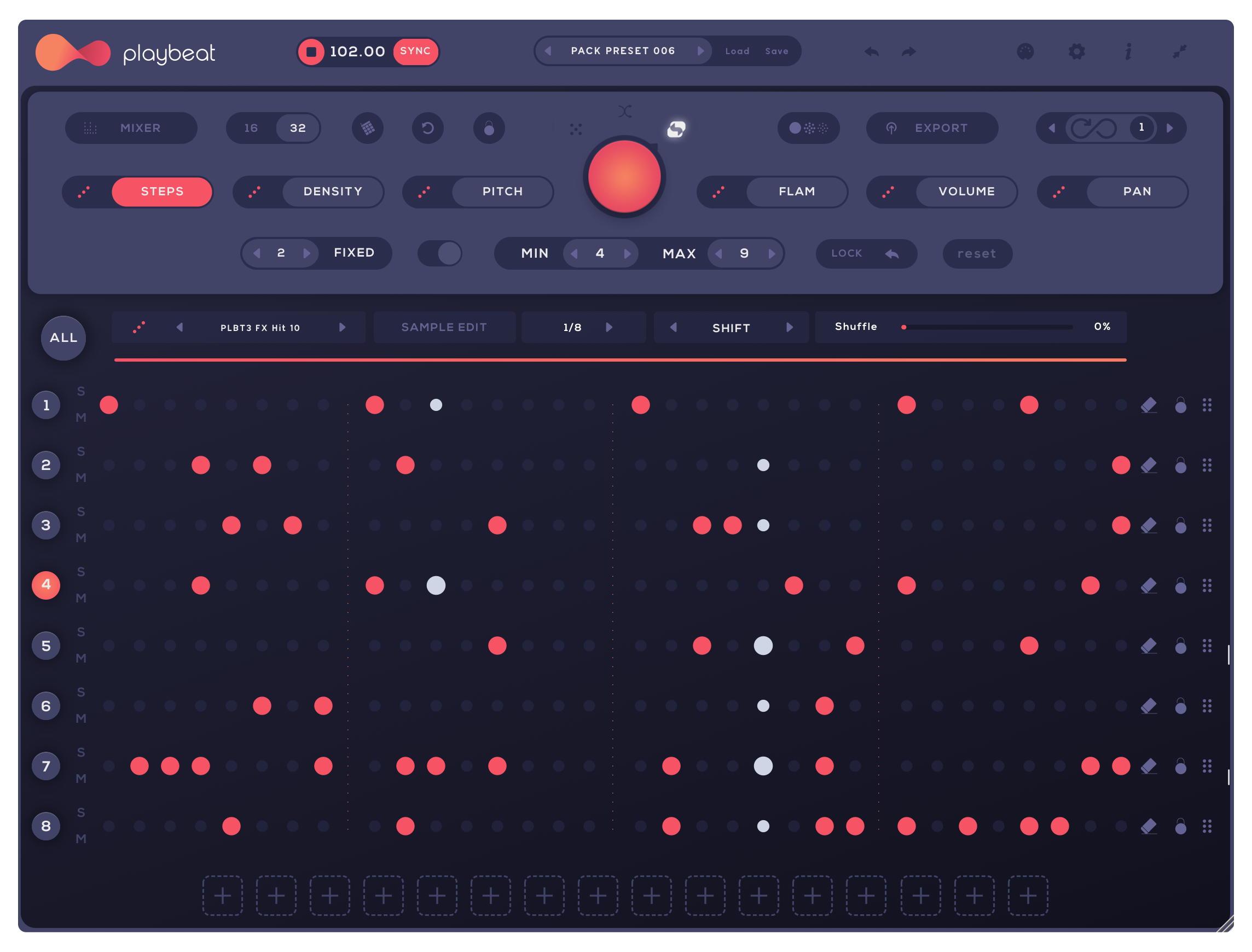Click the left arrow on the PLBT3 FX Hit 10 selector
Viewport: 1252px width, 952px height.
[x=180, y=327]
